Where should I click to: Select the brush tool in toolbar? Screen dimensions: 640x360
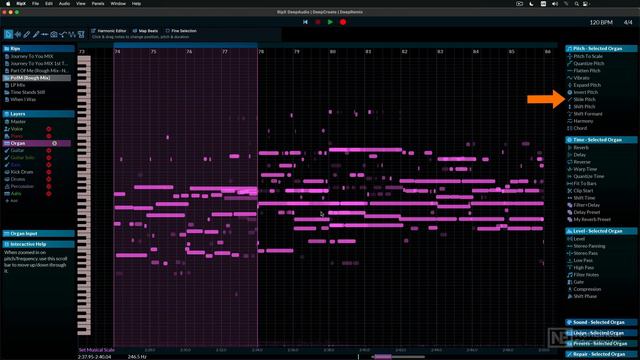[x=36, y=35]
